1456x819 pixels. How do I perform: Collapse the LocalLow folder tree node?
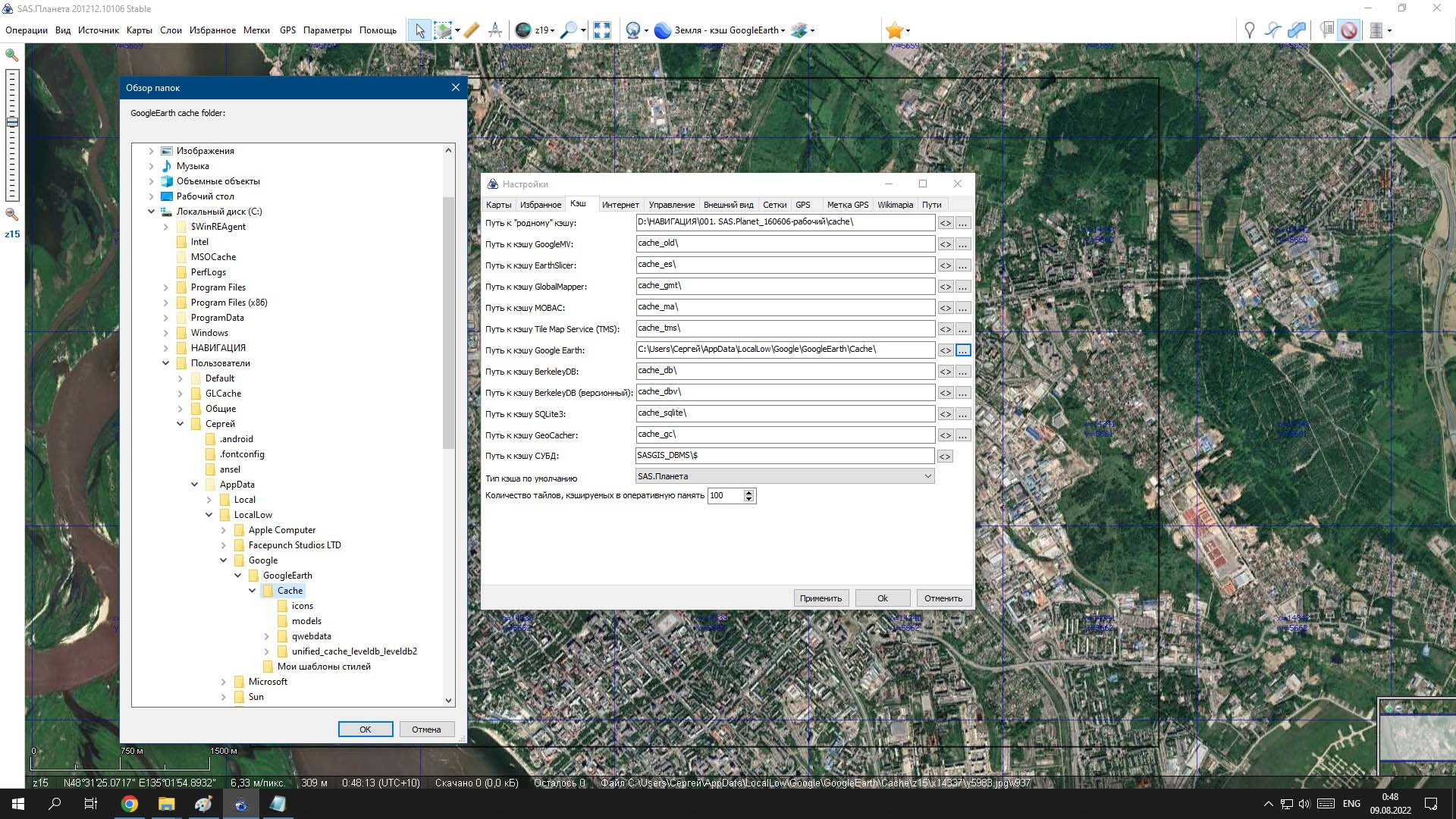pyautogui.click(x=209, y=515)
